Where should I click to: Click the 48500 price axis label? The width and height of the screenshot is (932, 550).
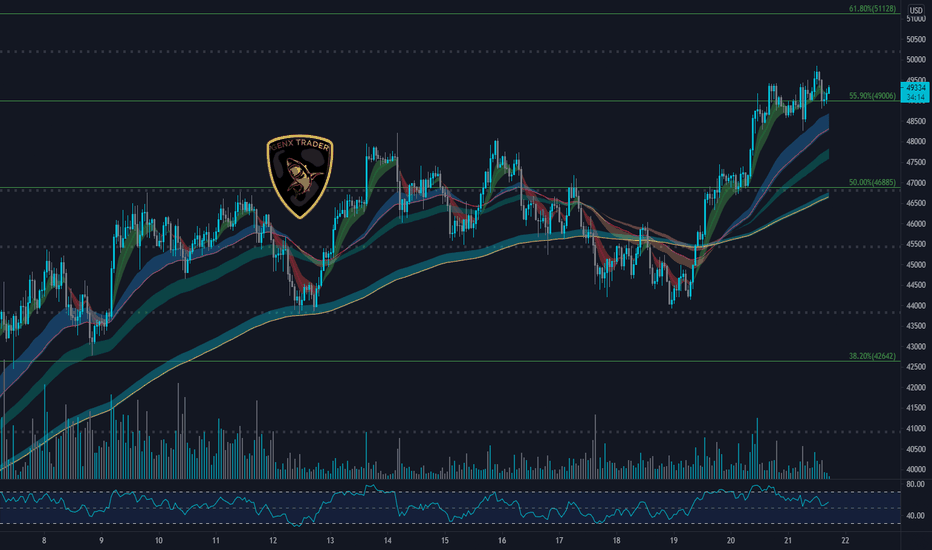[x=916, y=121]
